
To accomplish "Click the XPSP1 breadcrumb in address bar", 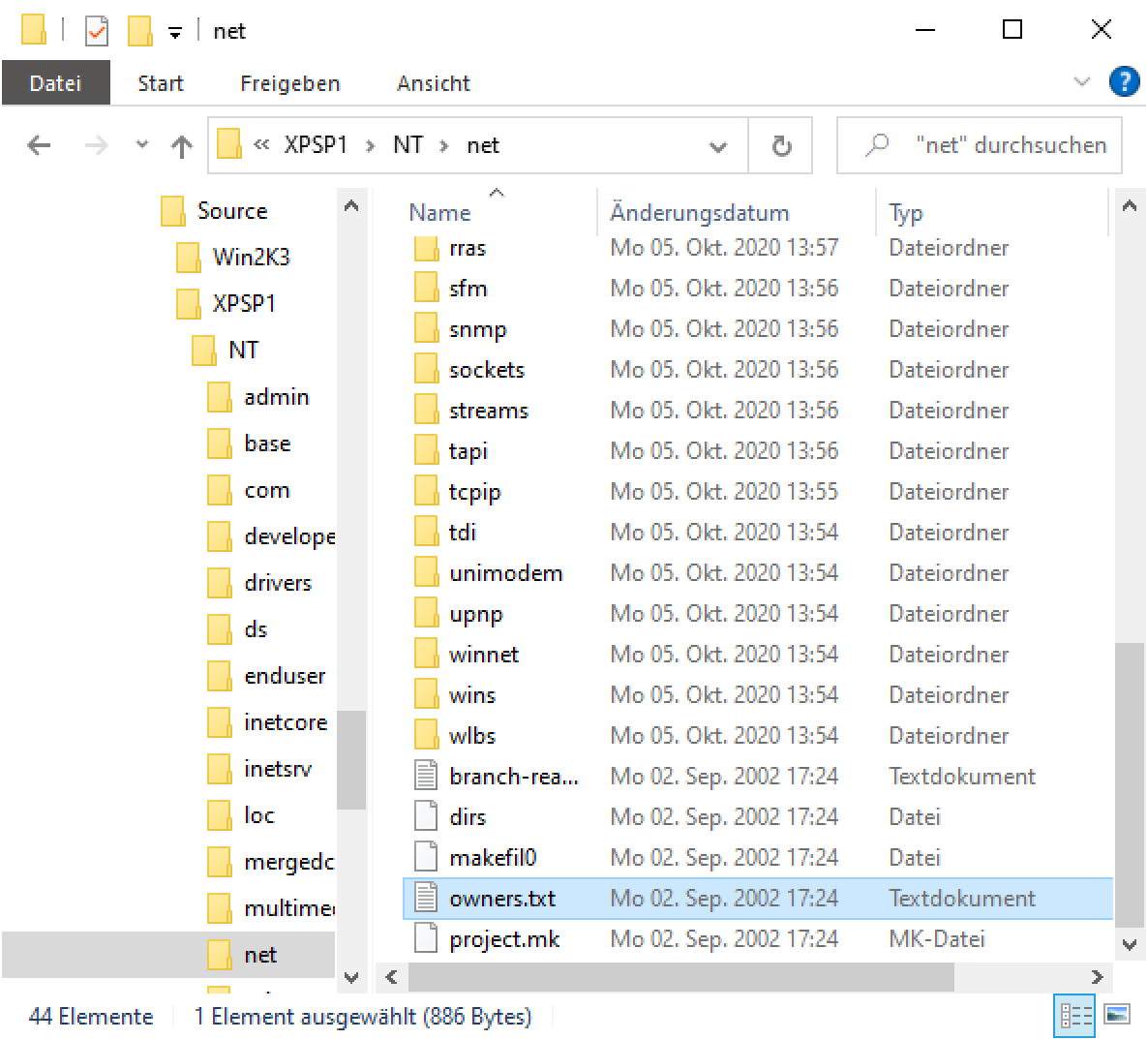I will [x=316, y=145].
